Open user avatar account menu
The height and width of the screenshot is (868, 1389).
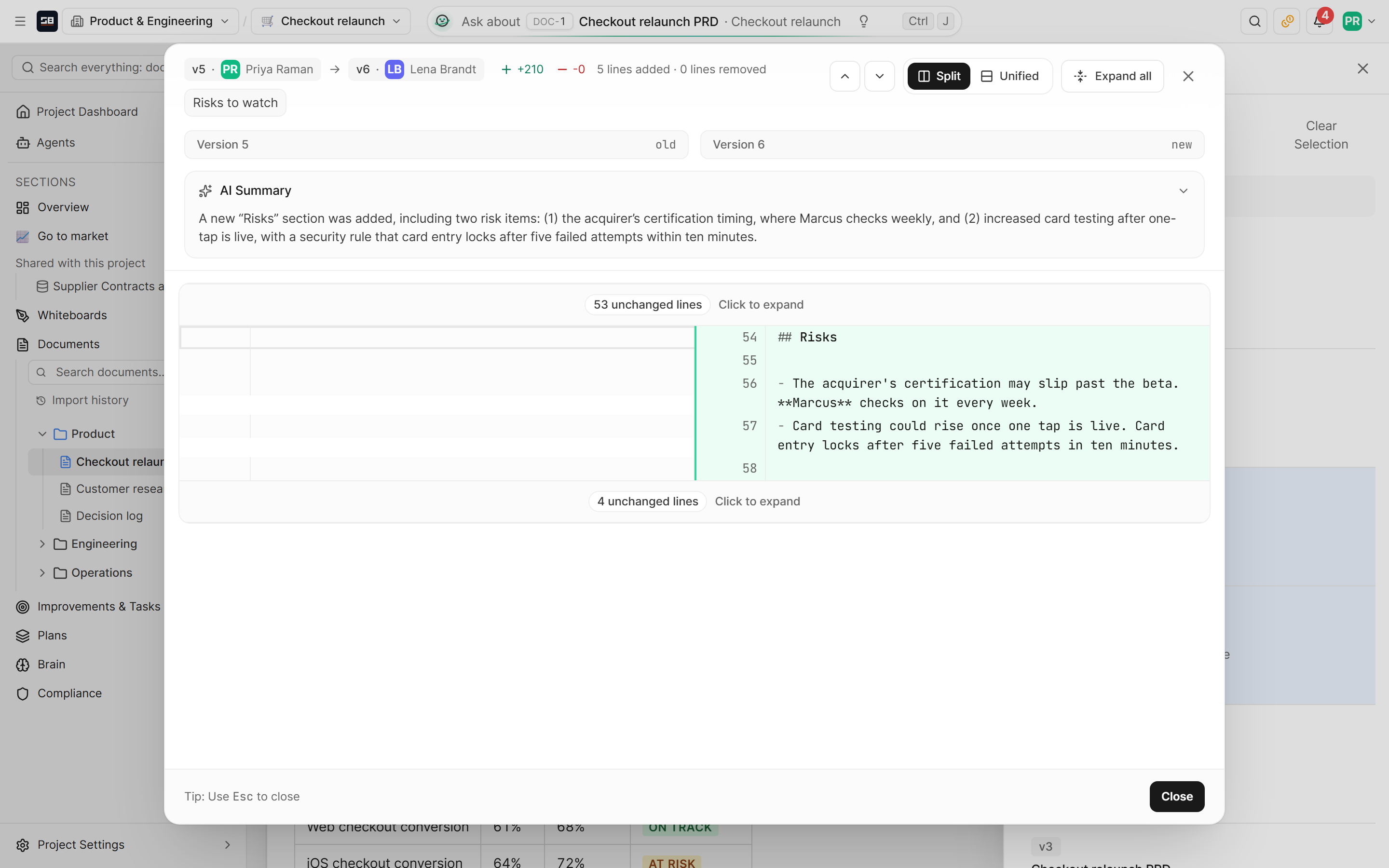pyautogui.click(x=1358, y=21)
